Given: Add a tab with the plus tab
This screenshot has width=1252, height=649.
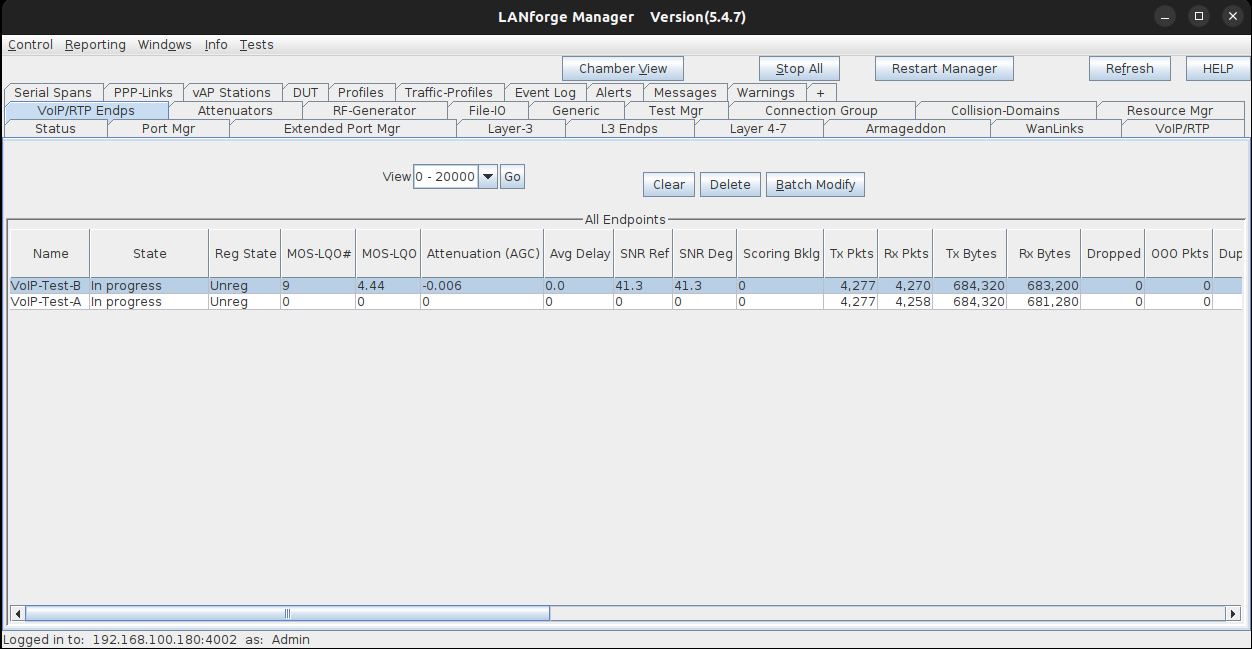Looking at the screenshot, I should (x=821, y=92).
